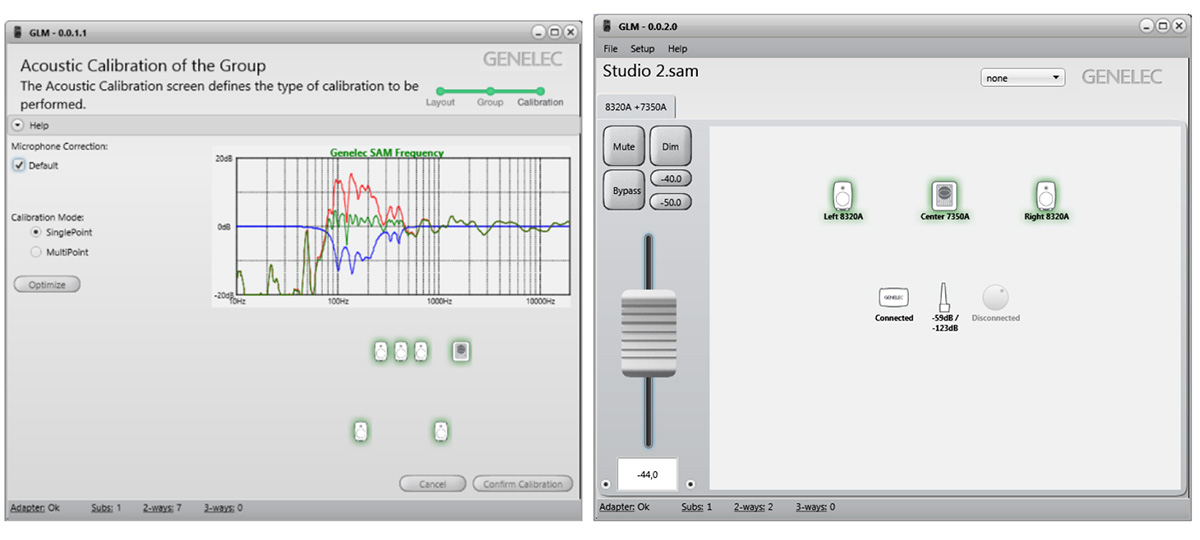
Task: Select the Center 7350A subwoofer icon
Action: point(944,195)
